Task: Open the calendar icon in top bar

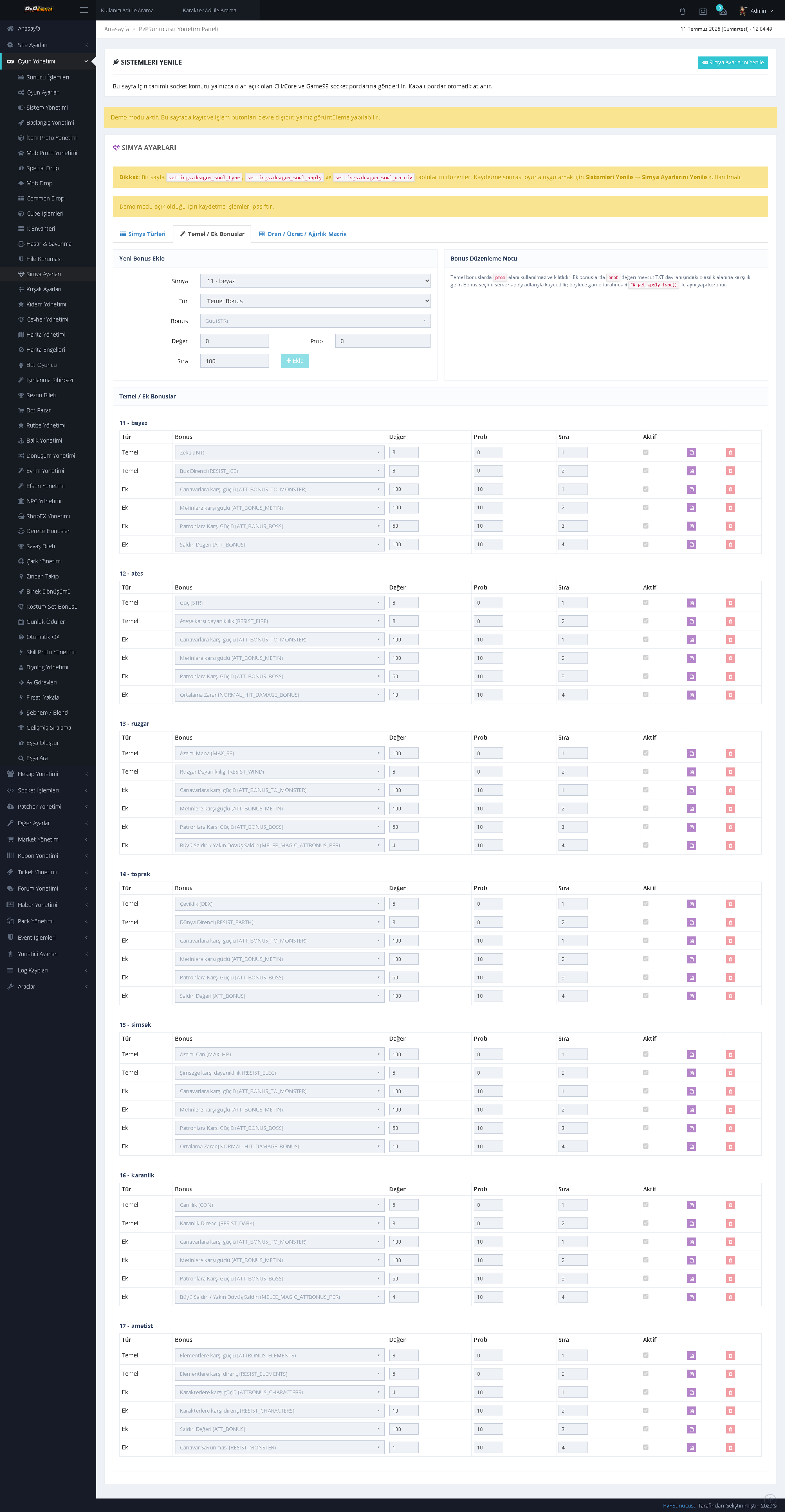Action: pos(703,11)
